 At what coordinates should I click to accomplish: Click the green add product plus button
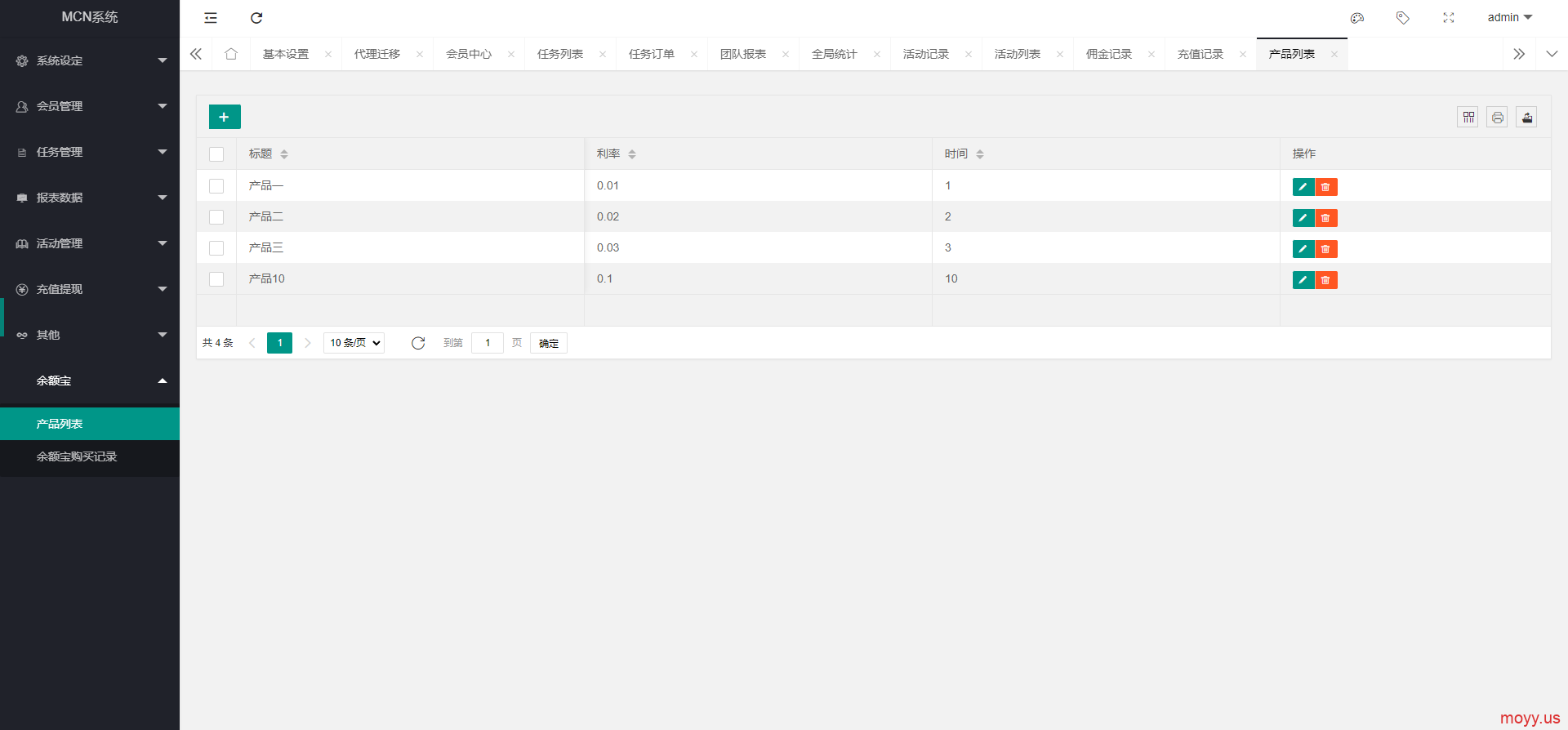[225, 117]
